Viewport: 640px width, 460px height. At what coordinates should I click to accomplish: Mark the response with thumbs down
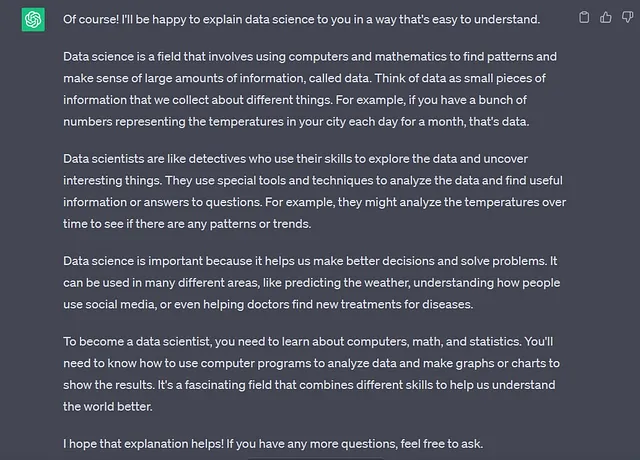click(627, 17)
